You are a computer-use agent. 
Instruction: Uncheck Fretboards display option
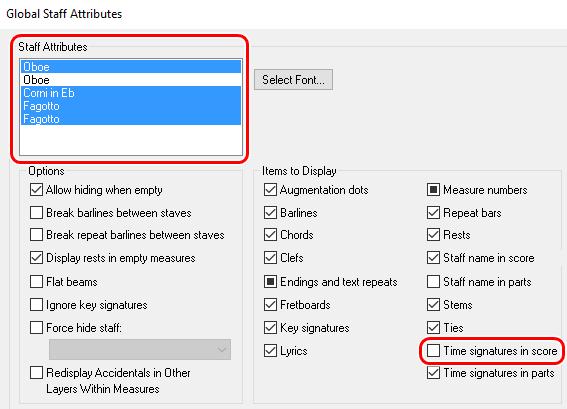point(270,304)
